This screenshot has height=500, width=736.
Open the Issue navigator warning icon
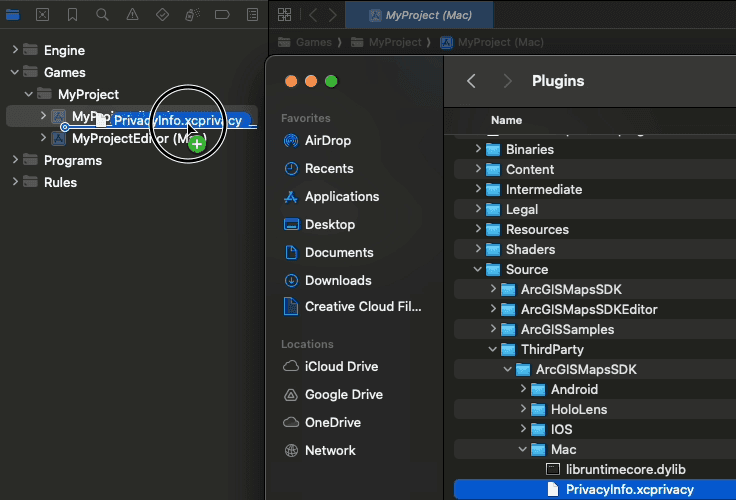[x=132, y=15]
